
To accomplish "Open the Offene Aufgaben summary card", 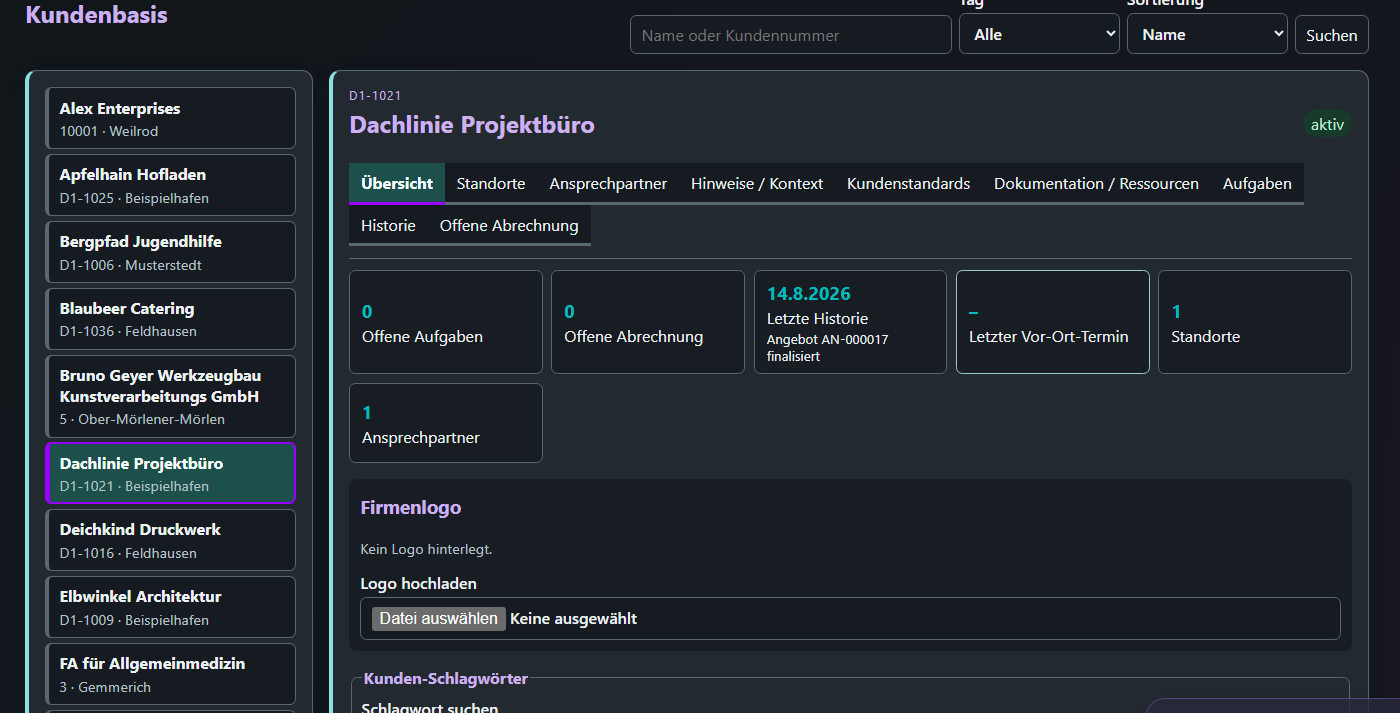I will click(x=446, y=322).
